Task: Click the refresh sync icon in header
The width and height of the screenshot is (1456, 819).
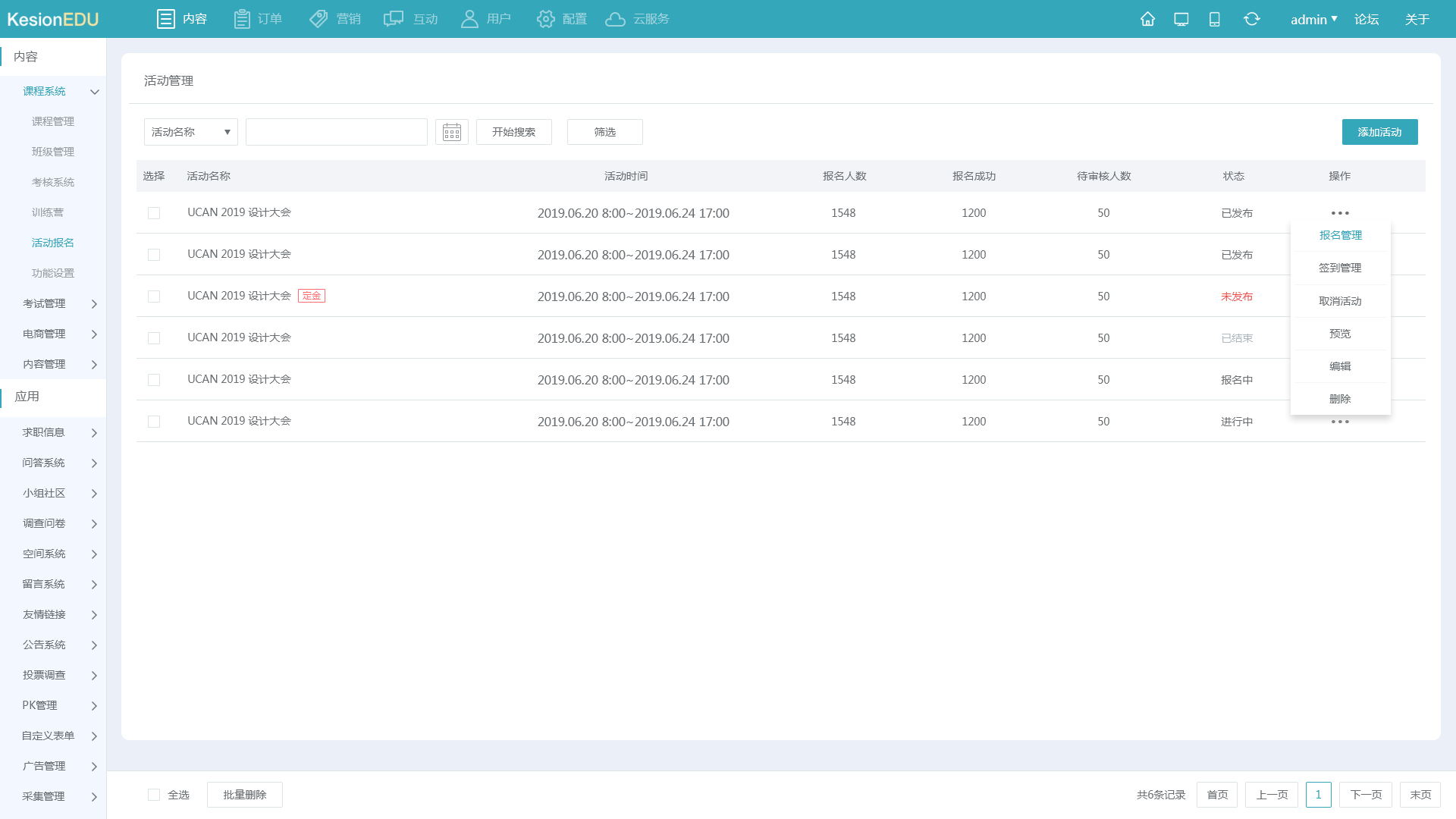Action: pos(1251,19)
